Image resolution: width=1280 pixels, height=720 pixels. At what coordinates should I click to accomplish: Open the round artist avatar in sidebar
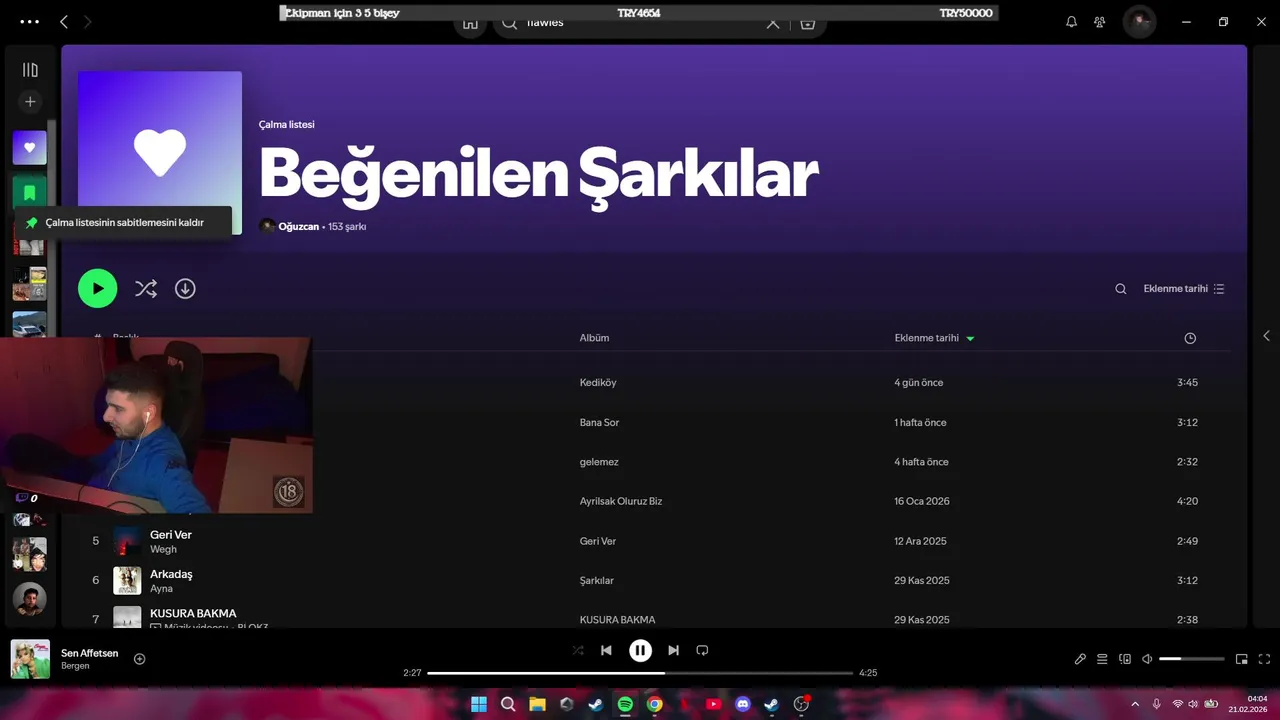tap(30, 599)
